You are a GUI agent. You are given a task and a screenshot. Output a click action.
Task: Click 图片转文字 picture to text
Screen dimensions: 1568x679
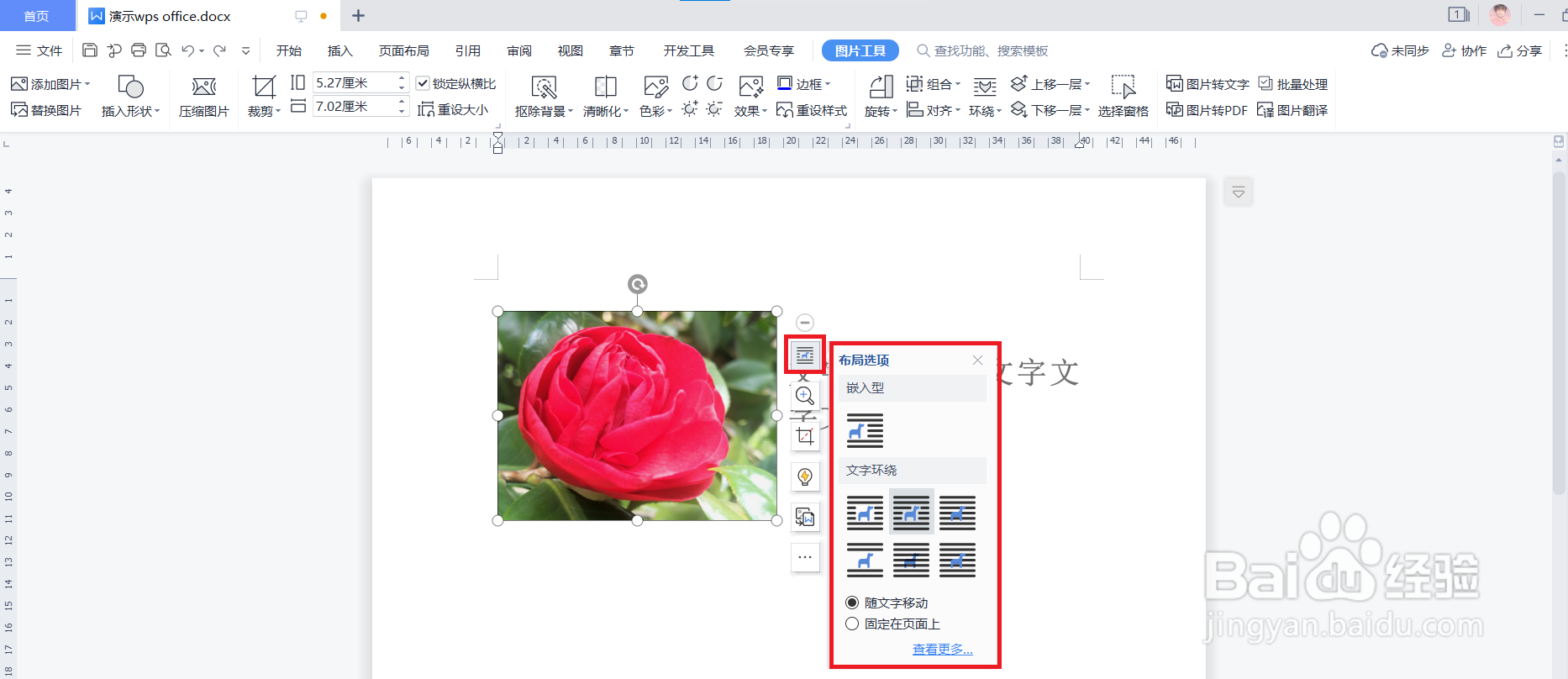click(x=1208, y=84)
